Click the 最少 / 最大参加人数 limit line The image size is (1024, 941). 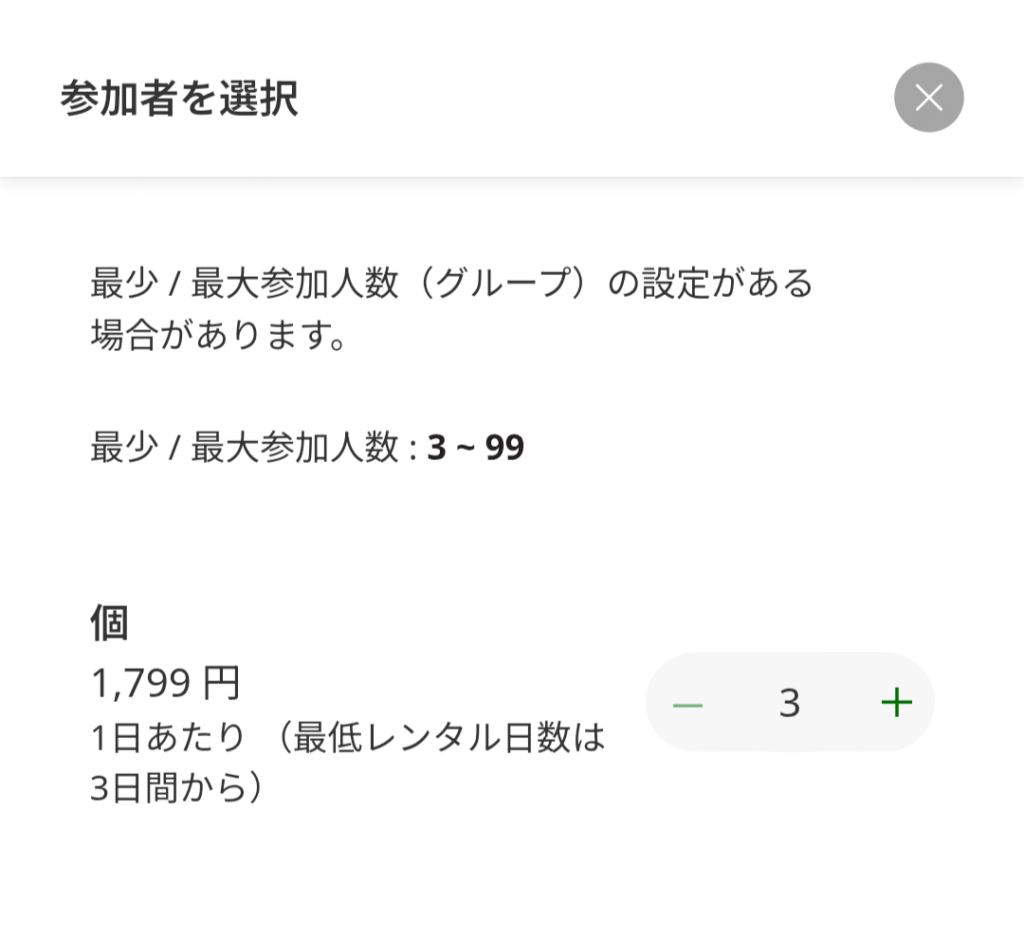[x=307, y=447]
